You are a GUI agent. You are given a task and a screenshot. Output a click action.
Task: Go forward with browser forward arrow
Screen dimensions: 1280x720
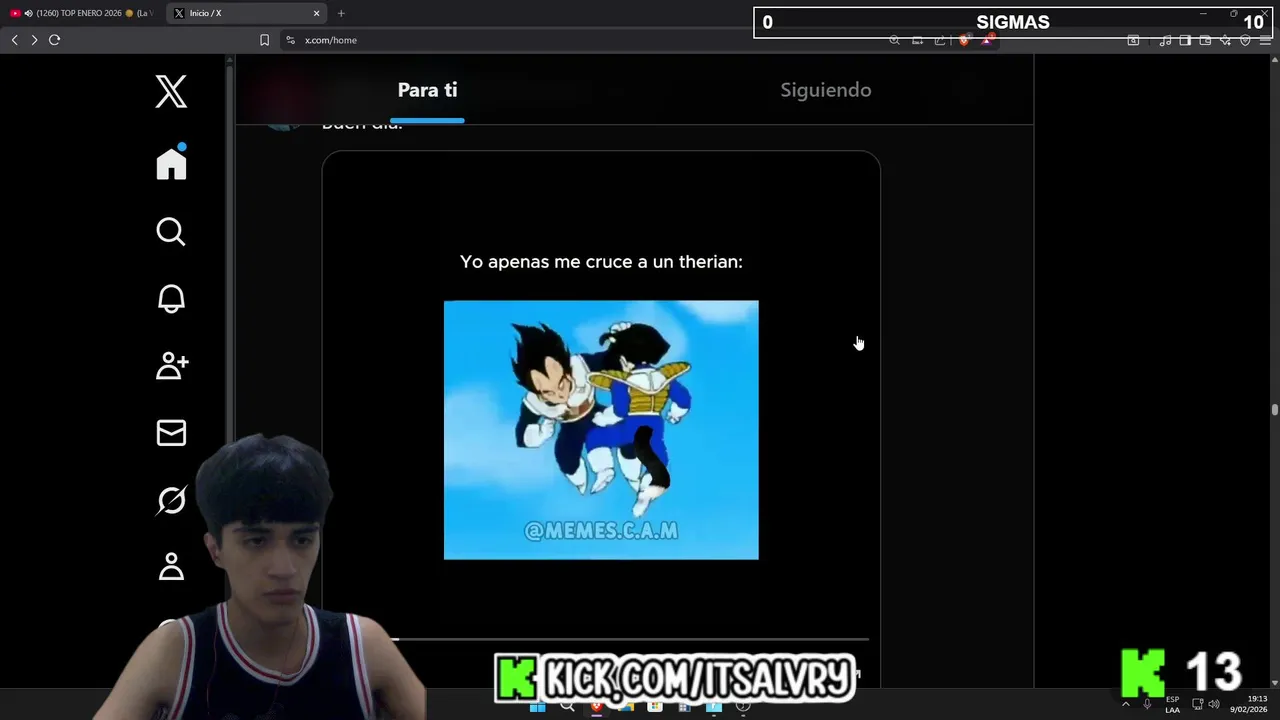coord(34,40)
